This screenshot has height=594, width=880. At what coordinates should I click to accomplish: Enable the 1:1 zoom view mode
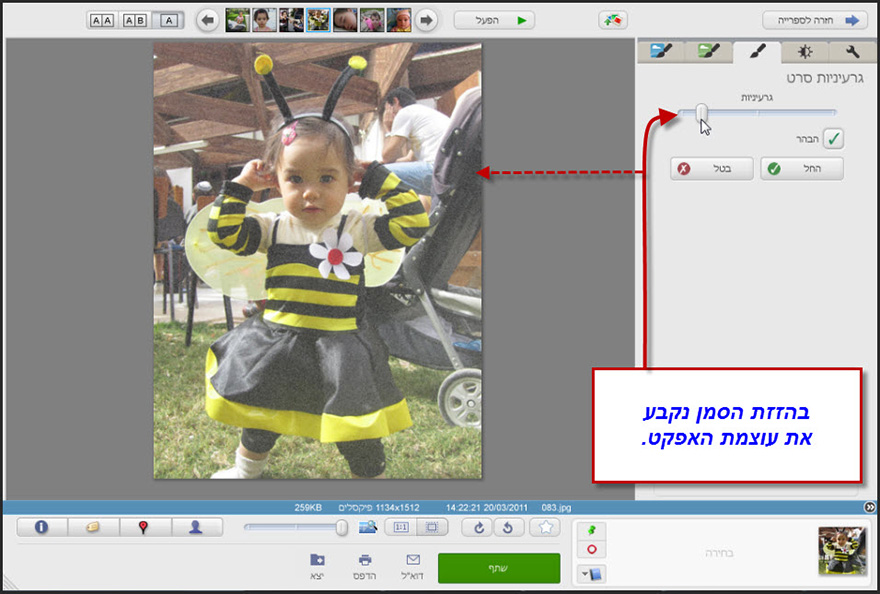(403, 527)
